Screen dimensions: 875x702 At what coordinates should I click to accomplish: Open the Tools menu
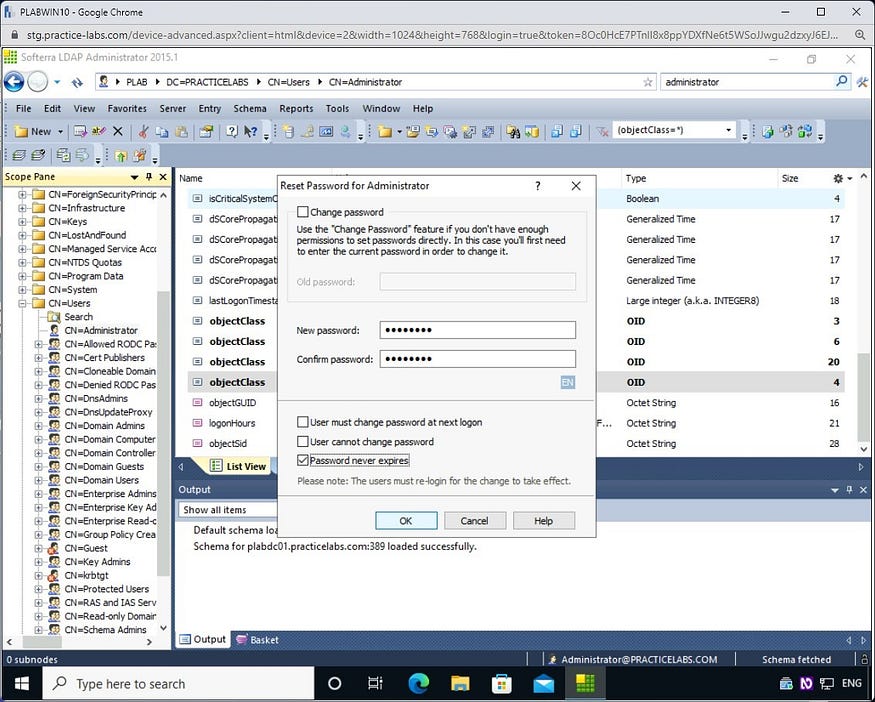tap(337, 108)
